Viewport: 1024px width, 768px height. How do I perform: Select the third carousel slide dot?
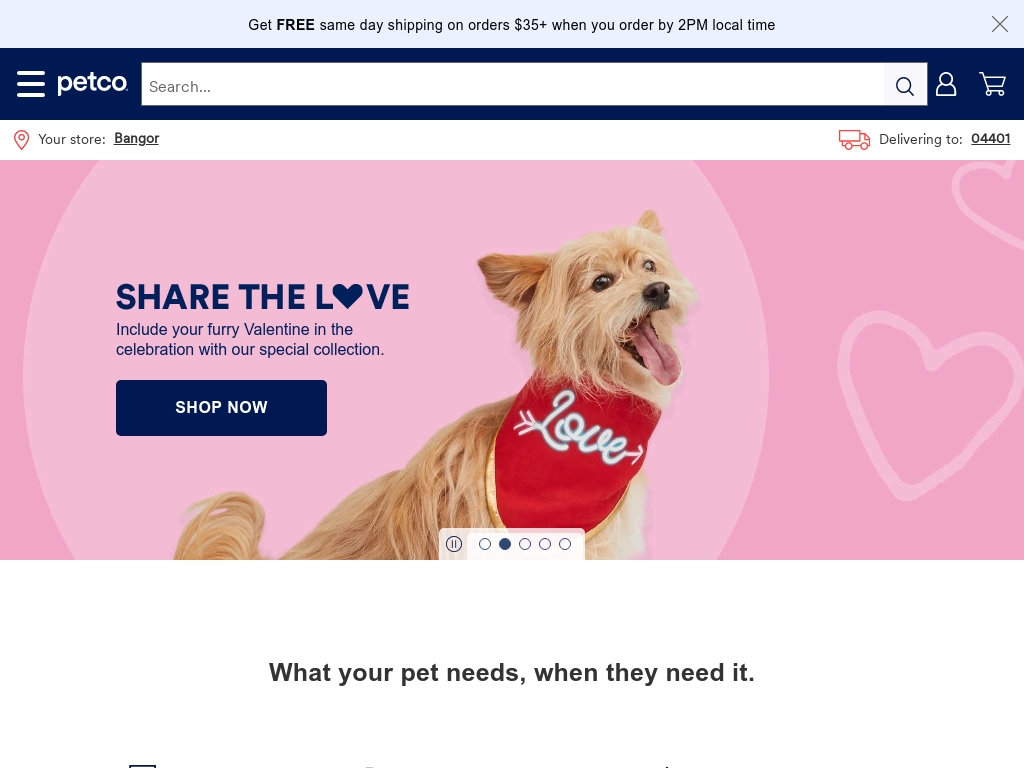tap(525, 544)
